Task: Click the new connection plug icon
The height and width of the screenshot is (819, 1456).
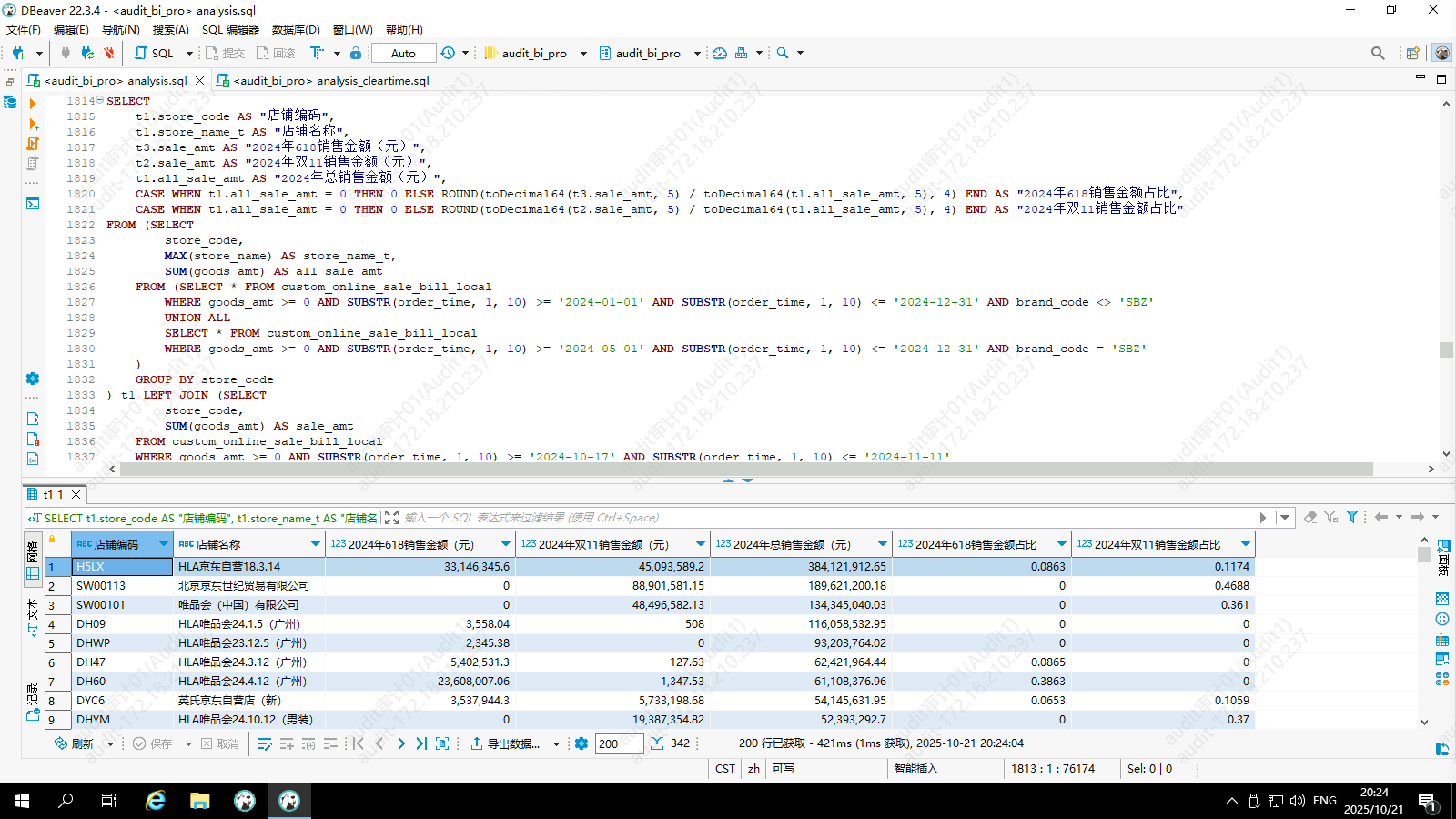Action: [x=18, y=53]
